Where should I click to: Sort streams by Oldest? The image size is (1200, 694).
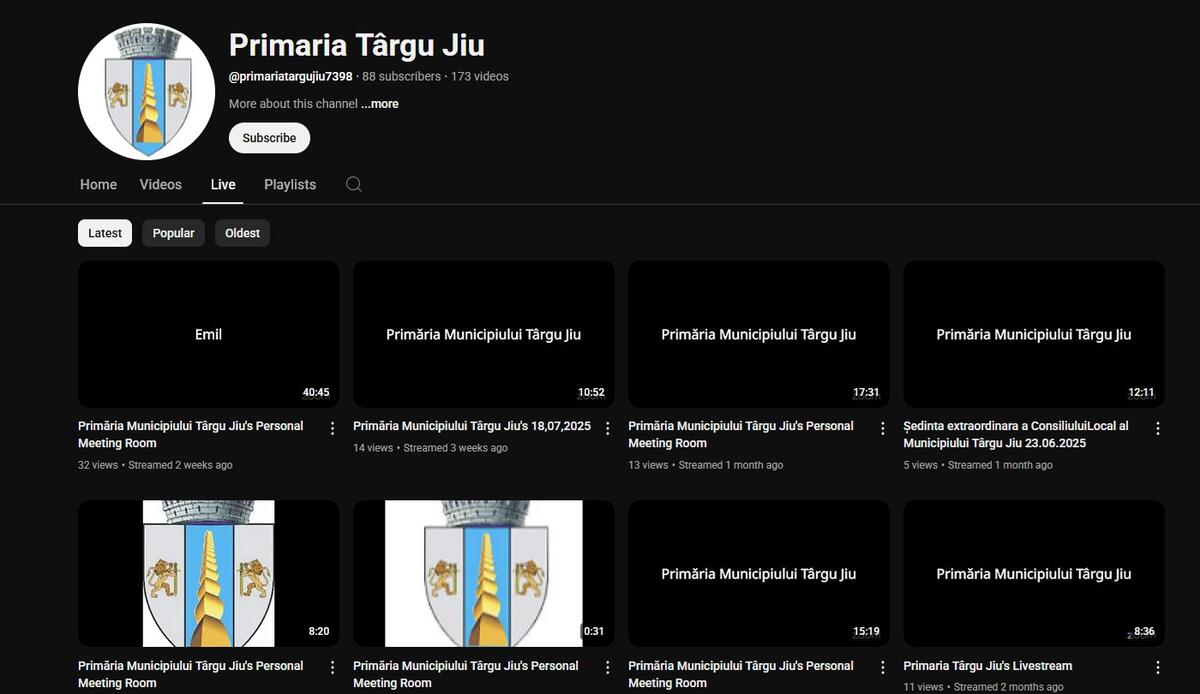[242, 233]
